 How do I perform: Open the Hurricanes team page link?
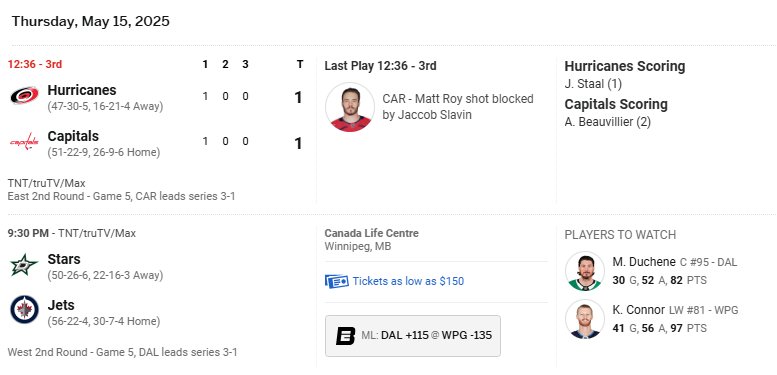(x=82, y=90)
